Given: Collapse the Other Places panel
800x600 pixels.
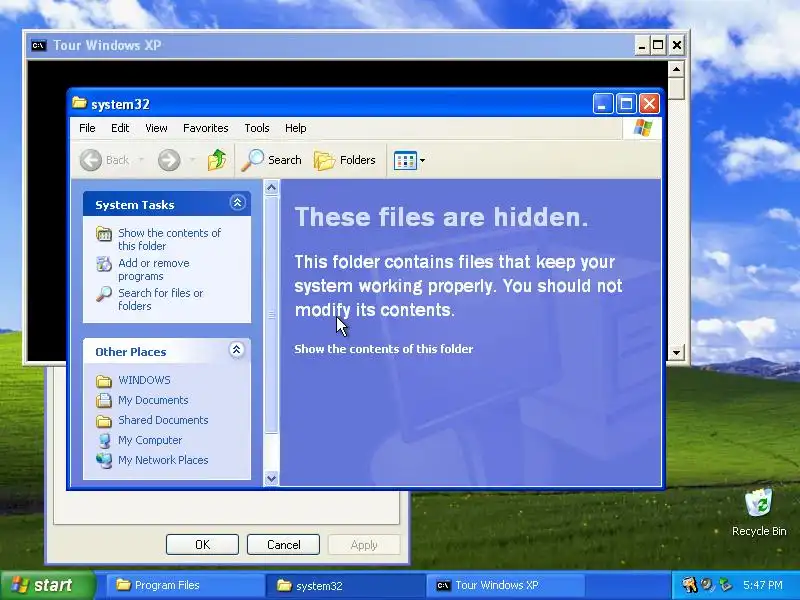Looking at the screenshot, I should [x=236, y=350].
